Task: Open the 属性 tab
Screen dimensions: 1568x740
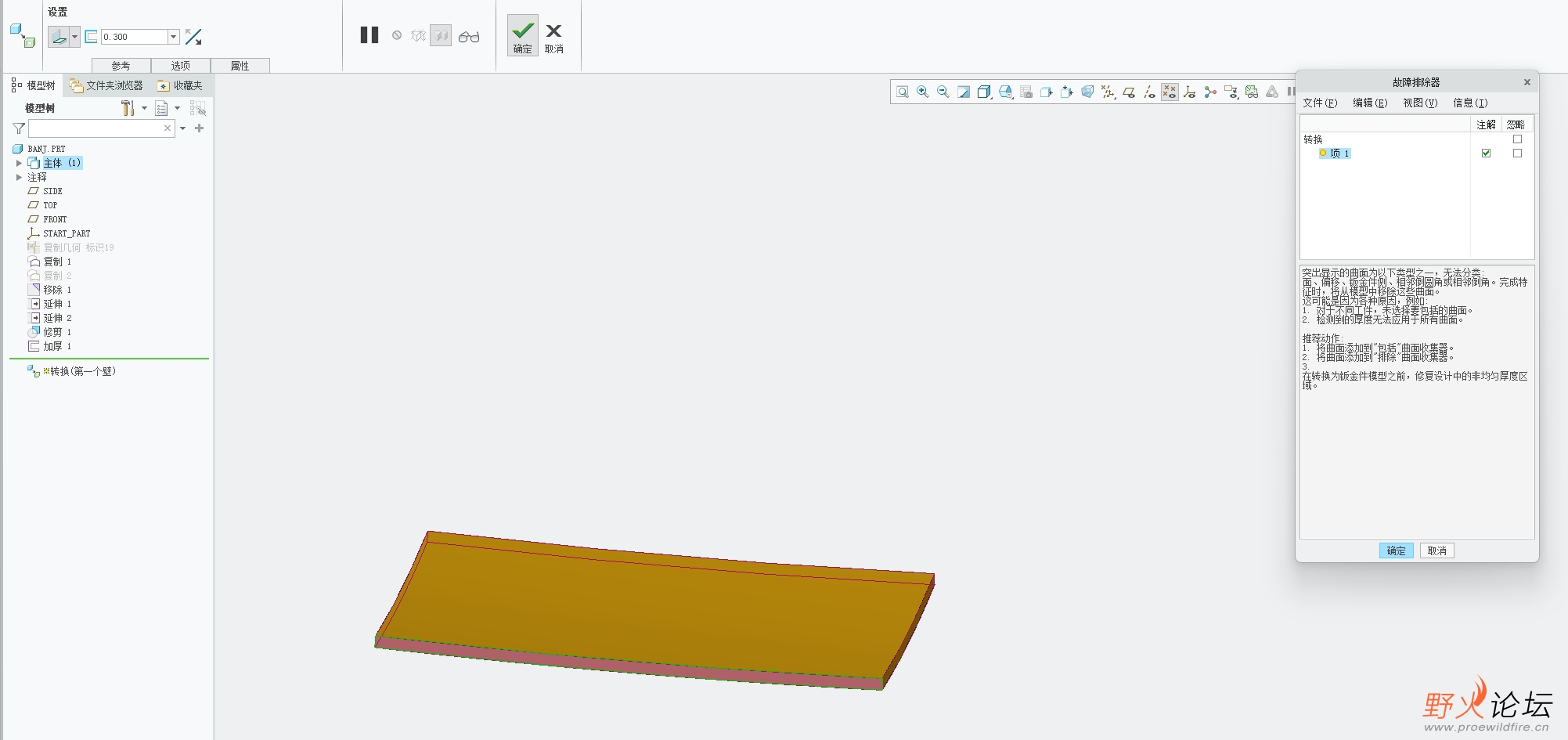Action: 240,66
